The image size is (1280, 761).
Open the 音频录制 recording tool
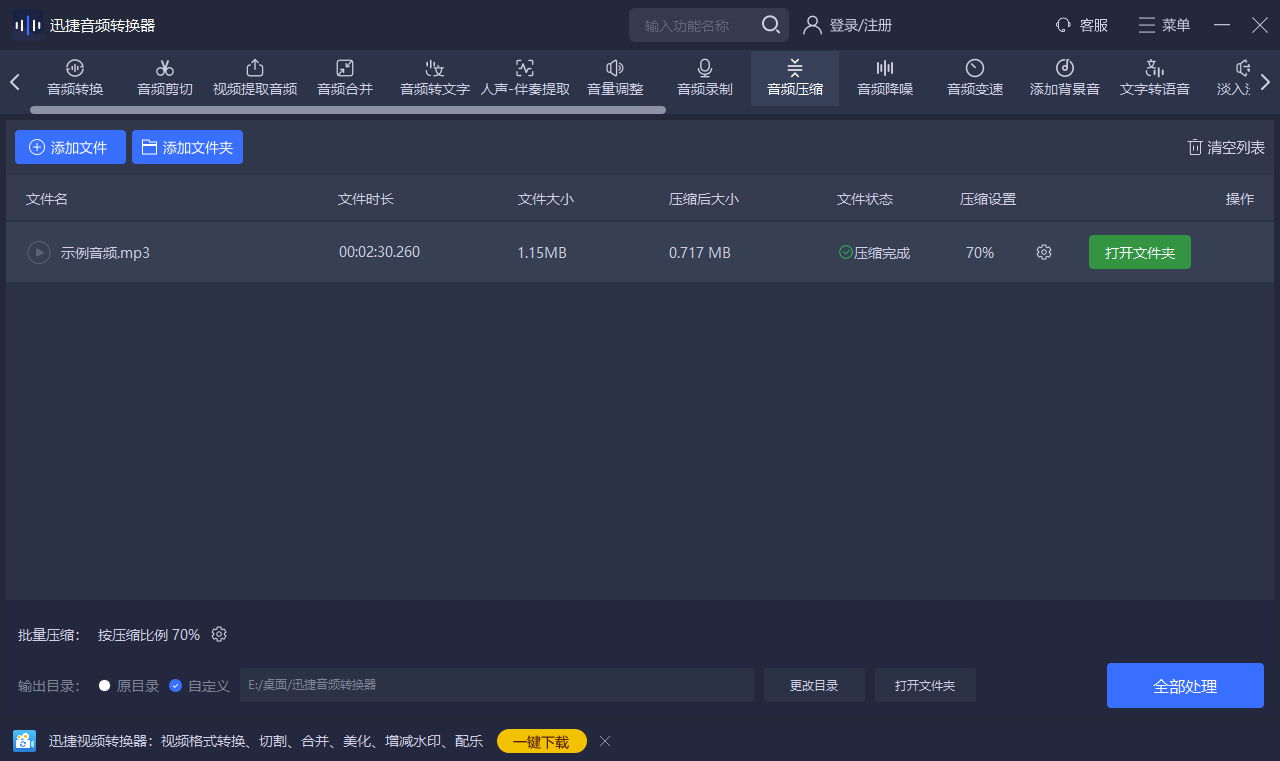point(705,78)
